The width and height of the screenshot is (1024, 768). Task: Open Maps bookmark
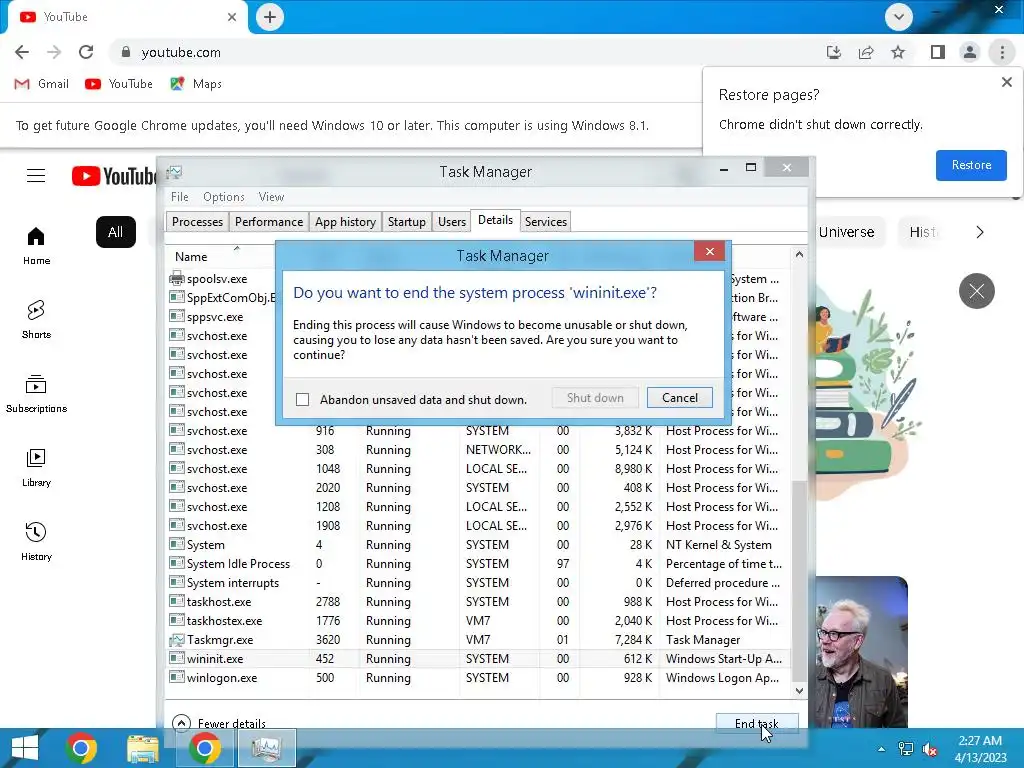click(196, 84)
